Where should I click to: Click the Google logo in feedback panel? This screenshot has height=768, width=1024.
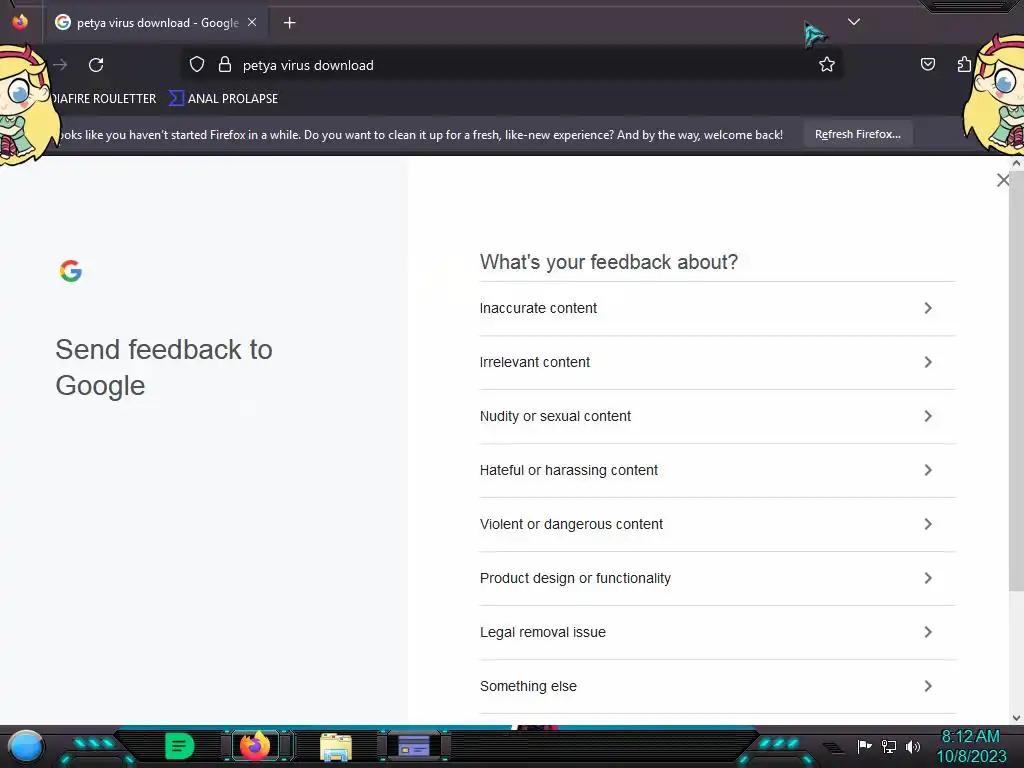tap(71, 270)
